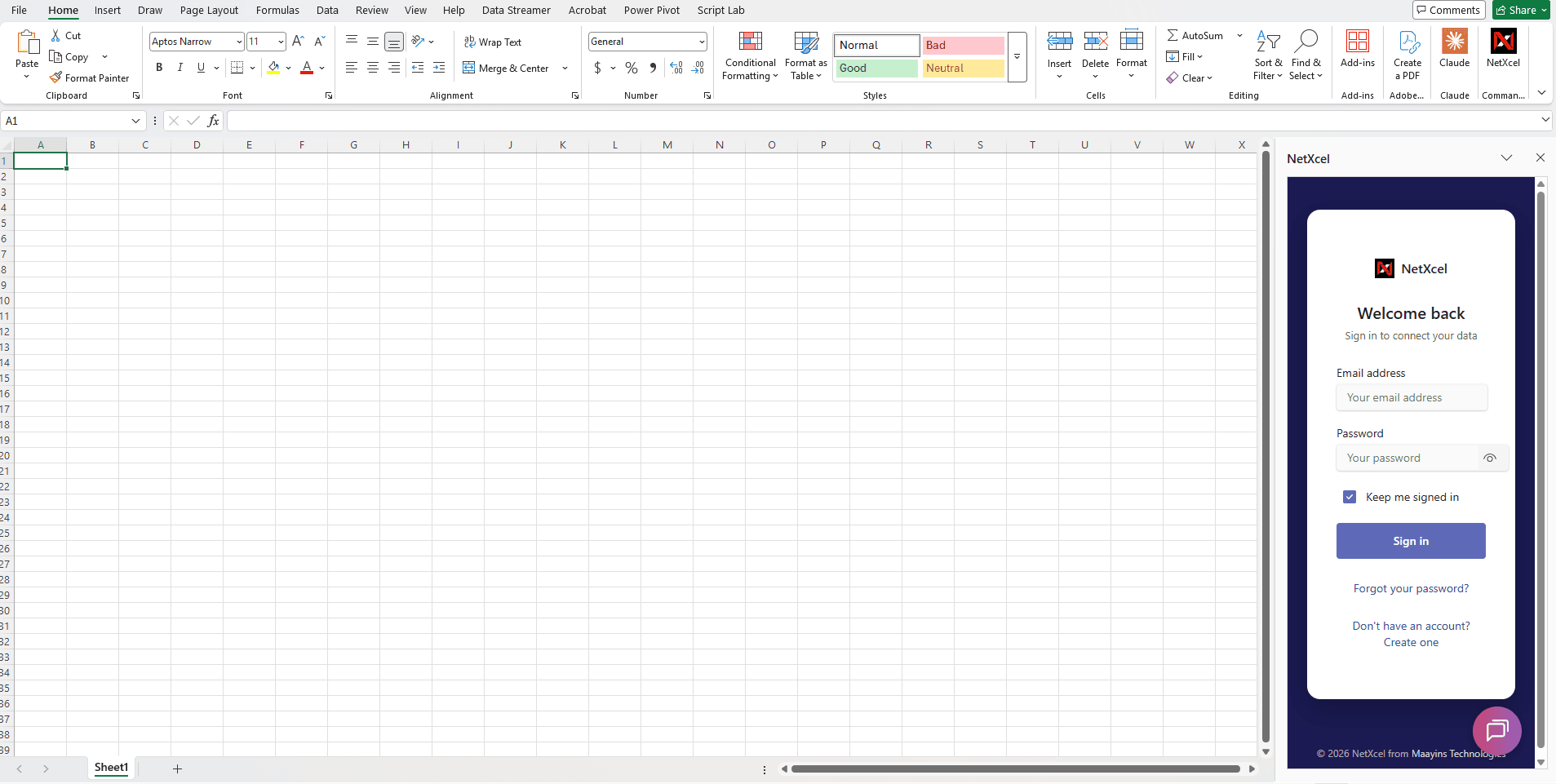This screenshot has width=1556, height=784.
Task: Open the NetXcel ribbon icon
Action: (1504, 41)
